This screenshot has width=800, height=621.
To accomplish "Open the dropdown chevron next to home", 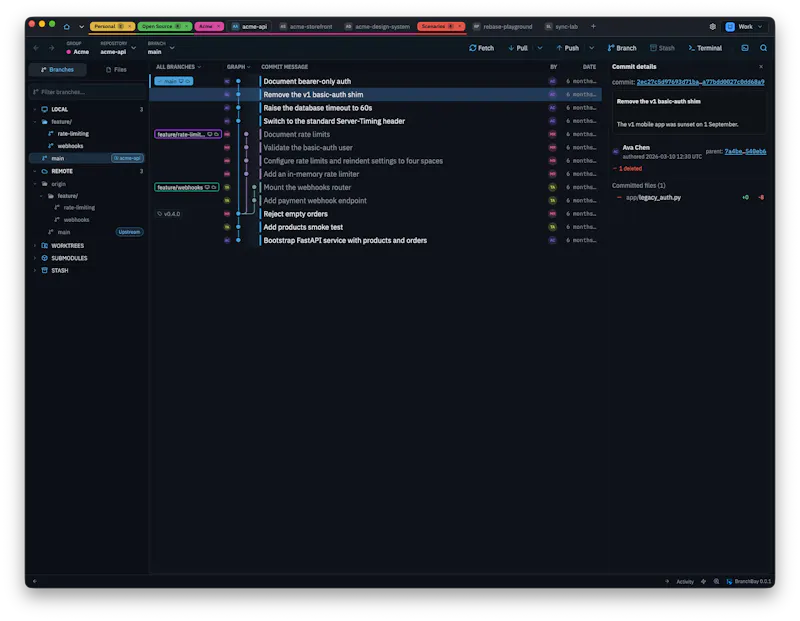I will 81,27.
